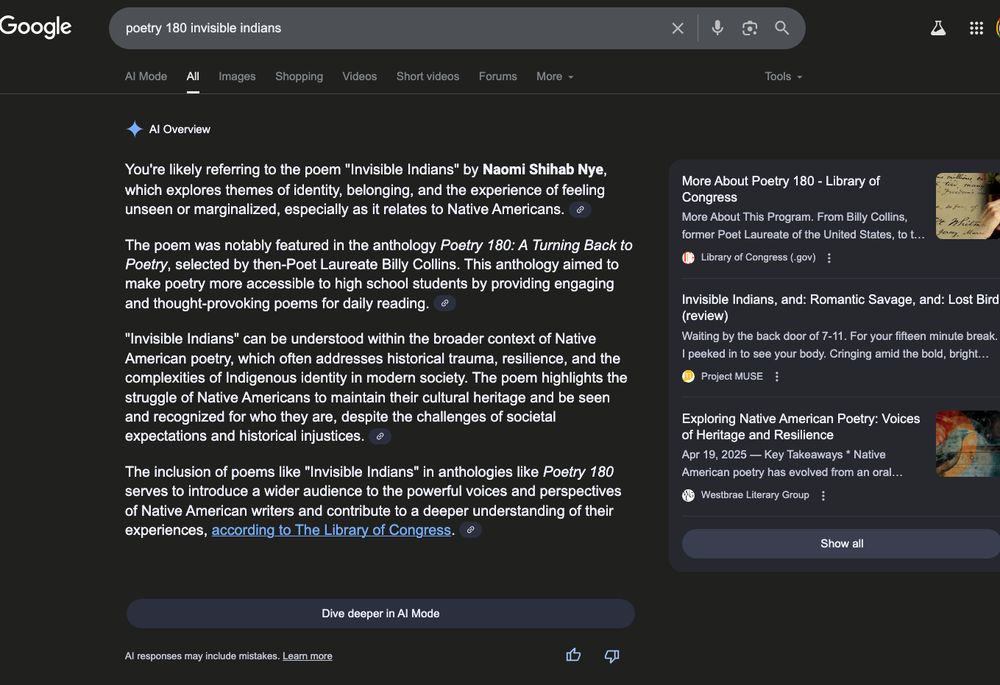This screenshot has height=685, width=1000.
Task: Open source link icon after 'historical injustices'
Action: click(x=380, y=436)
